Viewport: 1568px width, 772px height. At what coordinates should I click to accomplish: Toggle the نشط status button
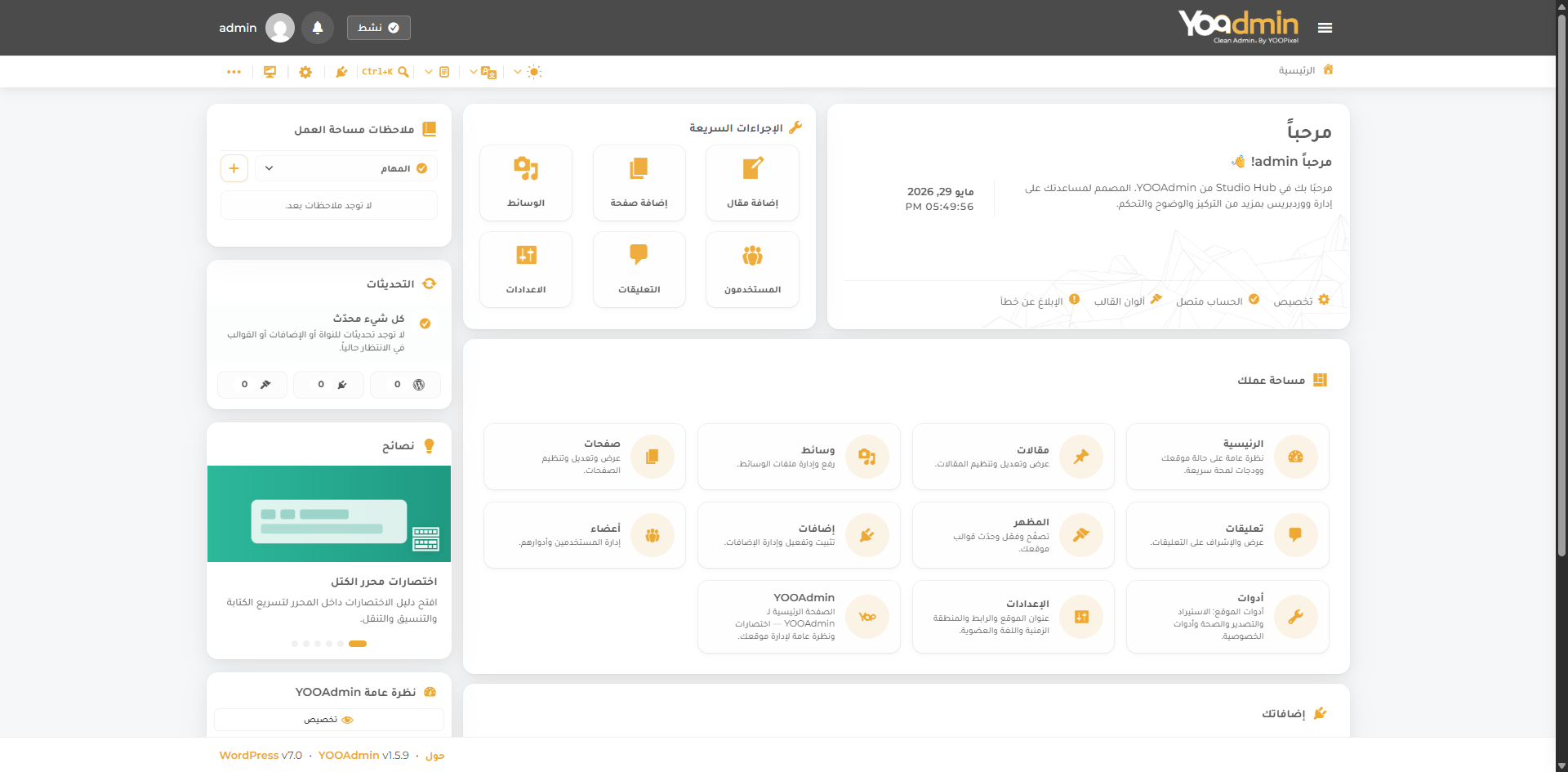pos(378,28)
